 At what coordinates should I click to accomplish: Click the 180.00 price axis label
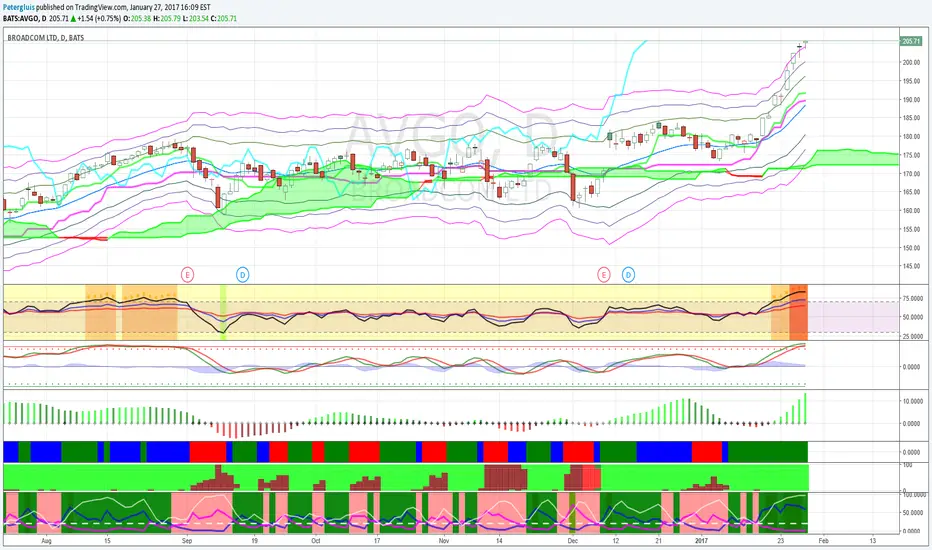[911, 137]
